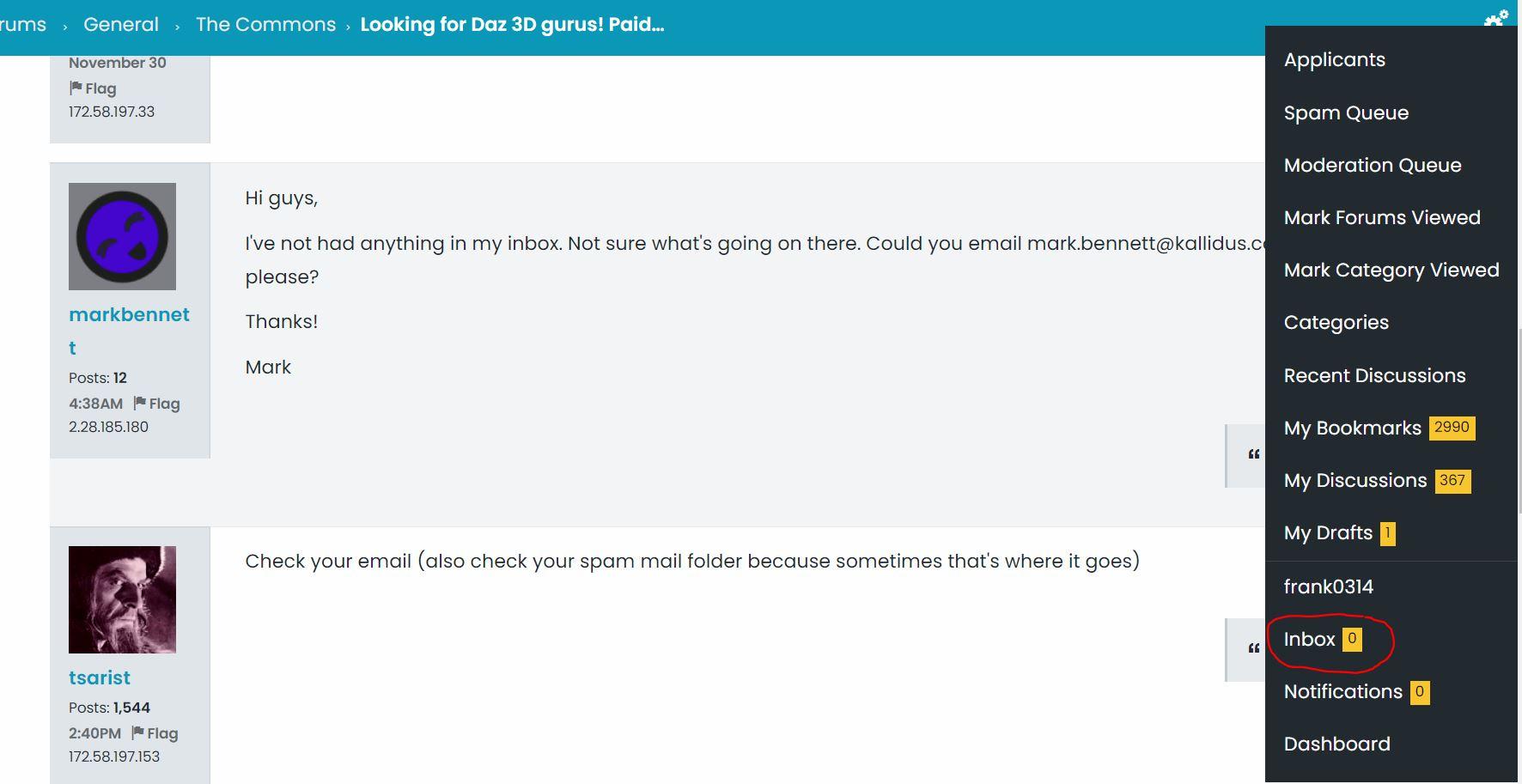Viewport: 1522px width, 784px height.
Task: Open My Bookmarks list
Action: tap(1352, 428)
